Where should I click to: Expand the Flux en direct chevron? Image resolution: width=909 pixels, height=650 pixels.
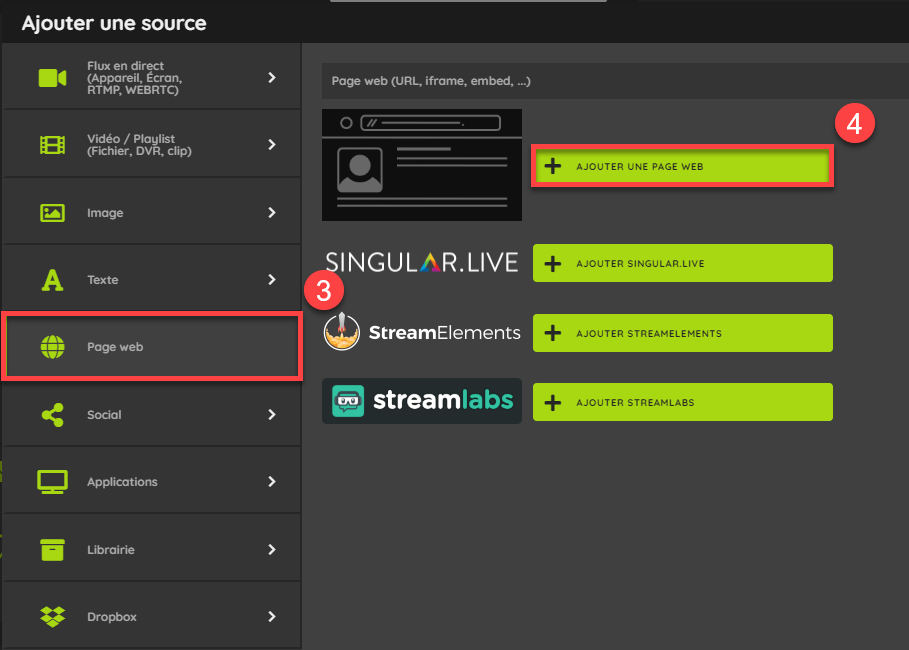[x=272, y=78]
